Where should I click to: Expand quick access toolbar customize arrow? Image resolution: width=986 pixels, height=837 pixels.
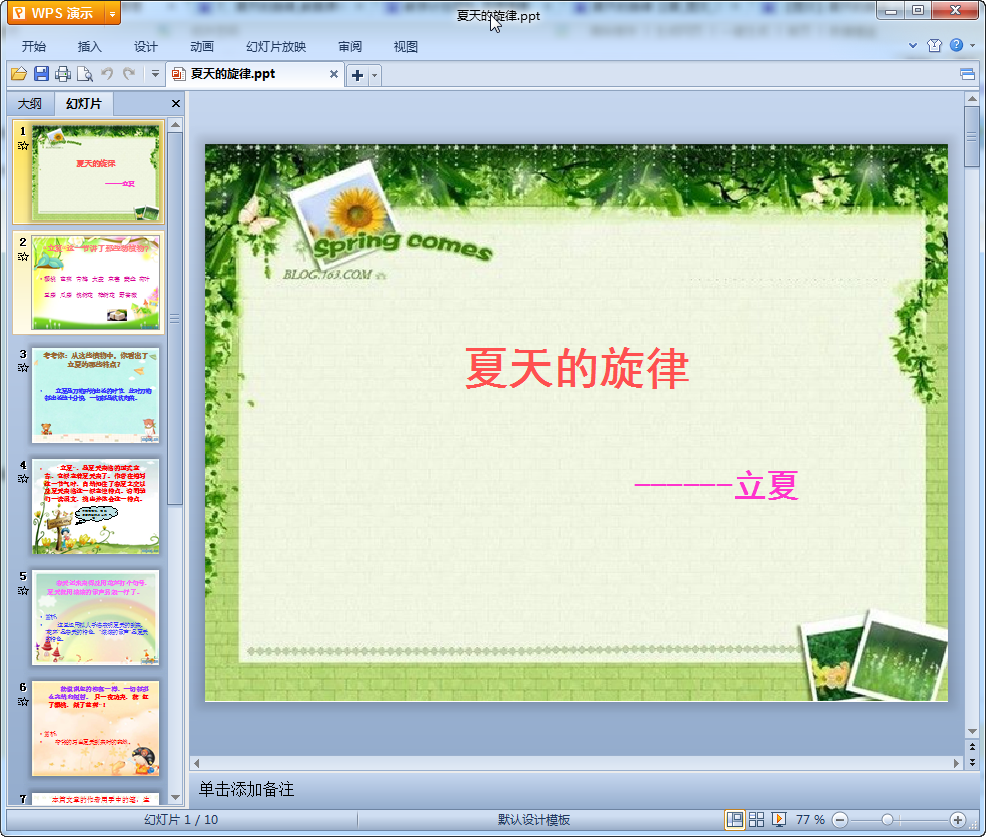[x=155, y=74]
